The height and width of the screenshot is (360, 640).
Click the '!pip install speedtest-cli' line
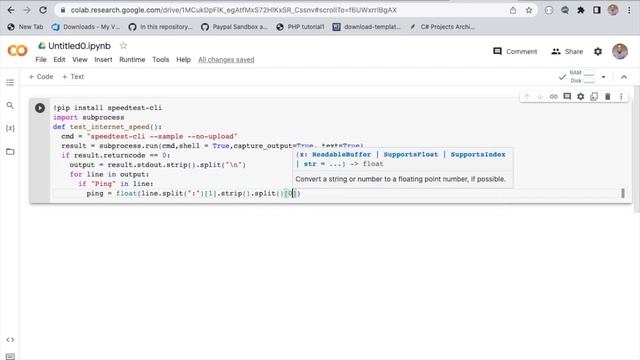click(x=107, y=108)
